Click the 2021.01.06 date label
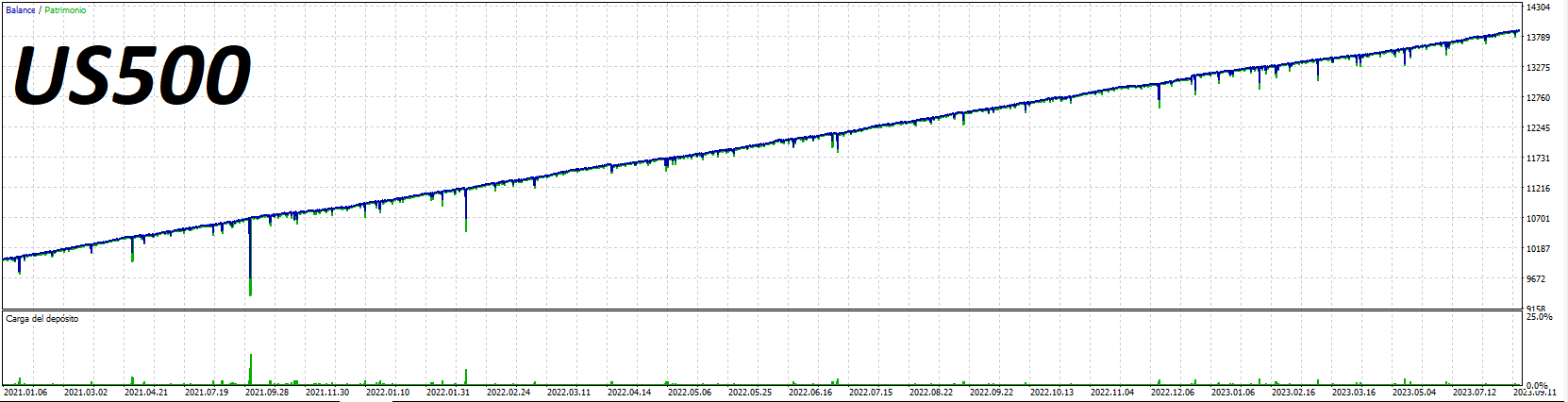The width and height of the screenshot is (1568, 402). [x=25, y=393]
